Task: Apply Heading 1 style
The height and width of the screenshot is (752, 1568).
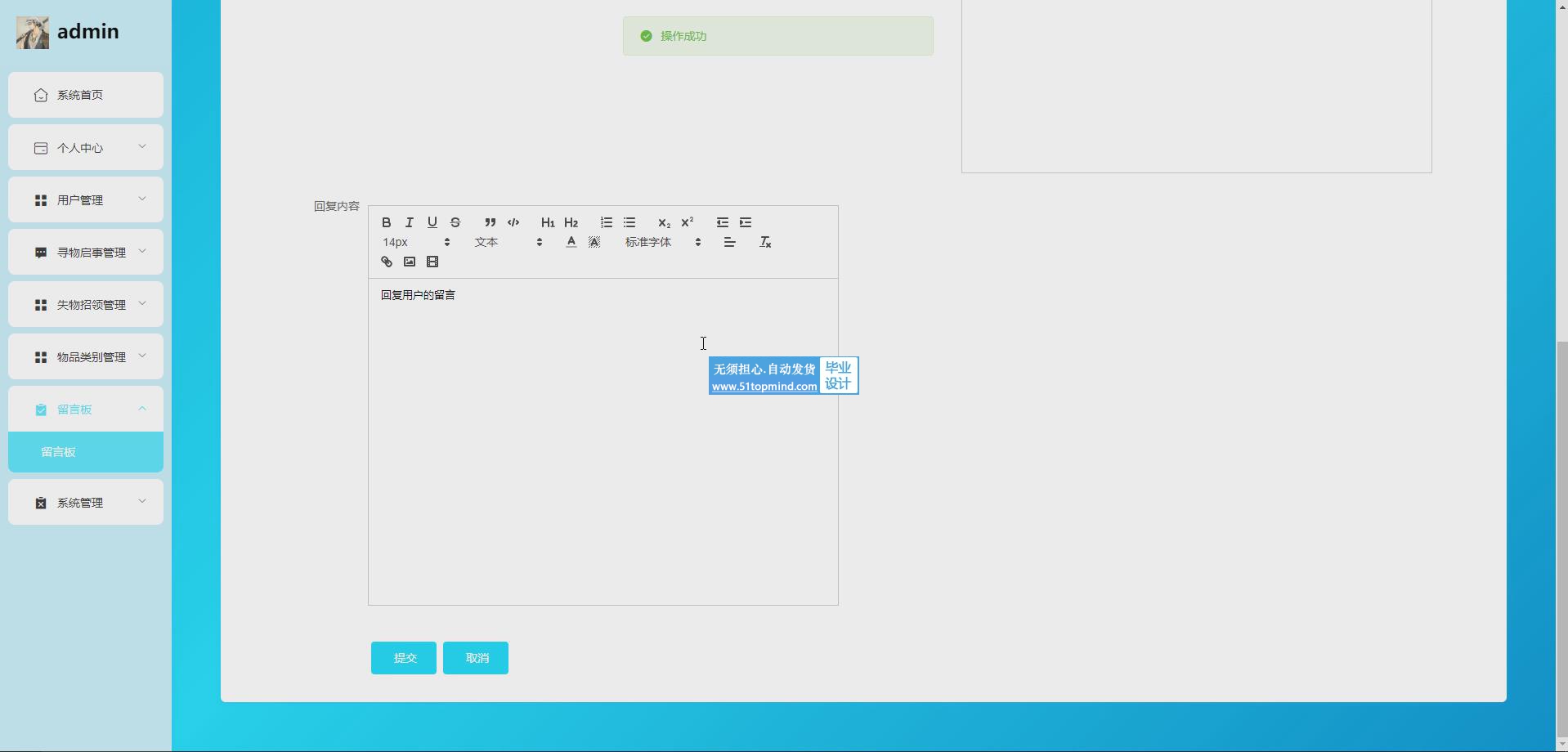Action: (548, 222)
